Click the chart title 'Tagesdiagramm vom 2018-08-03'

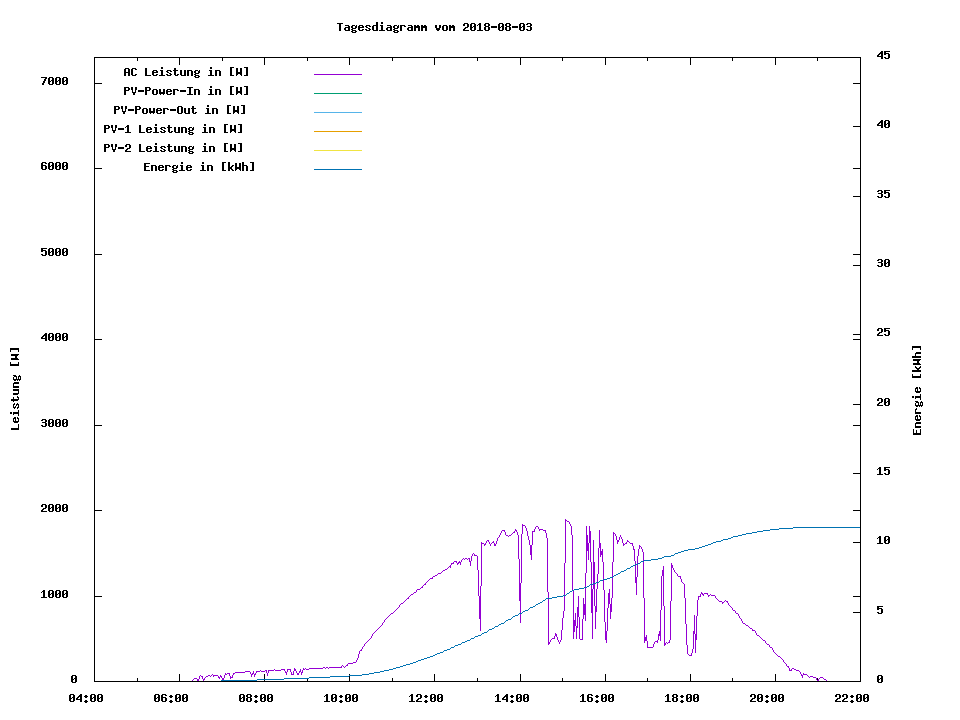[434, 27]
